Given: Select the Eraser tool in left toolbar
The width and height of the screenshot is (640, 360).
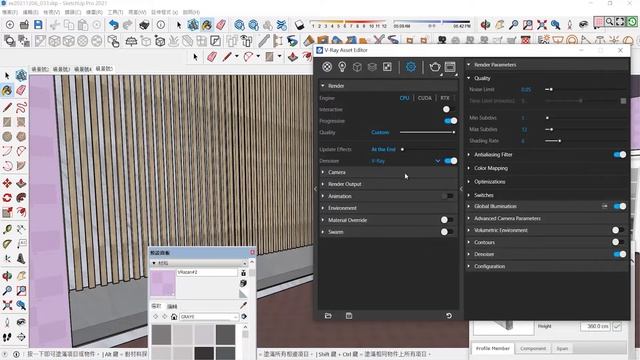Looking at the screenshot, I should [21, 90].
